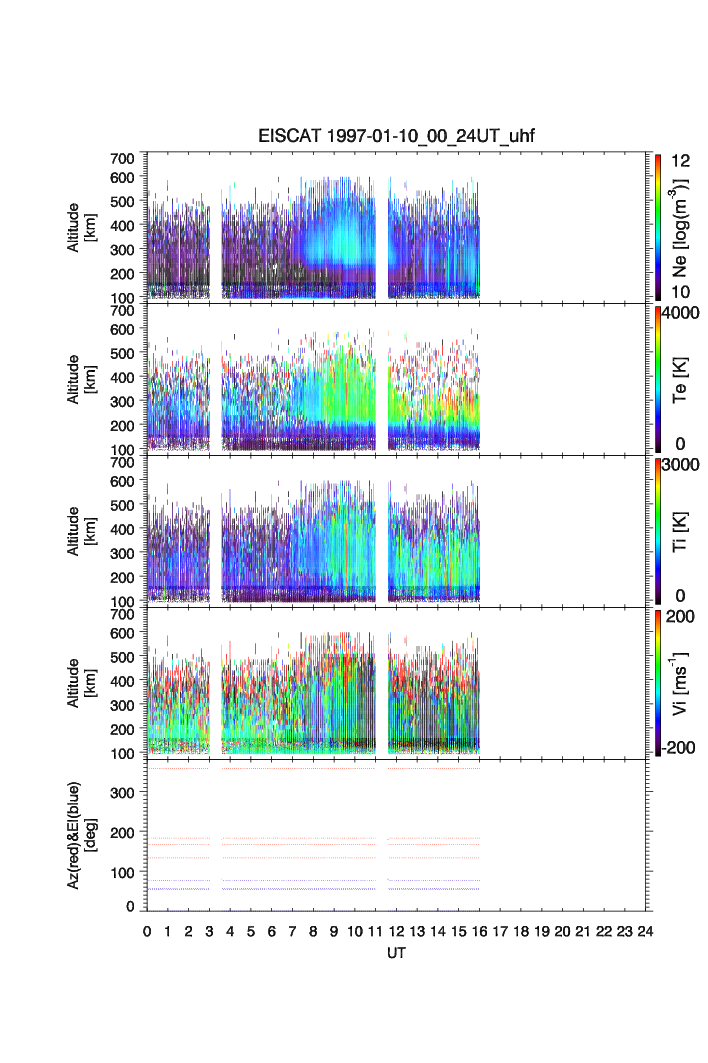Click the Altitude [km] label of Ne panel

point(81,228)
